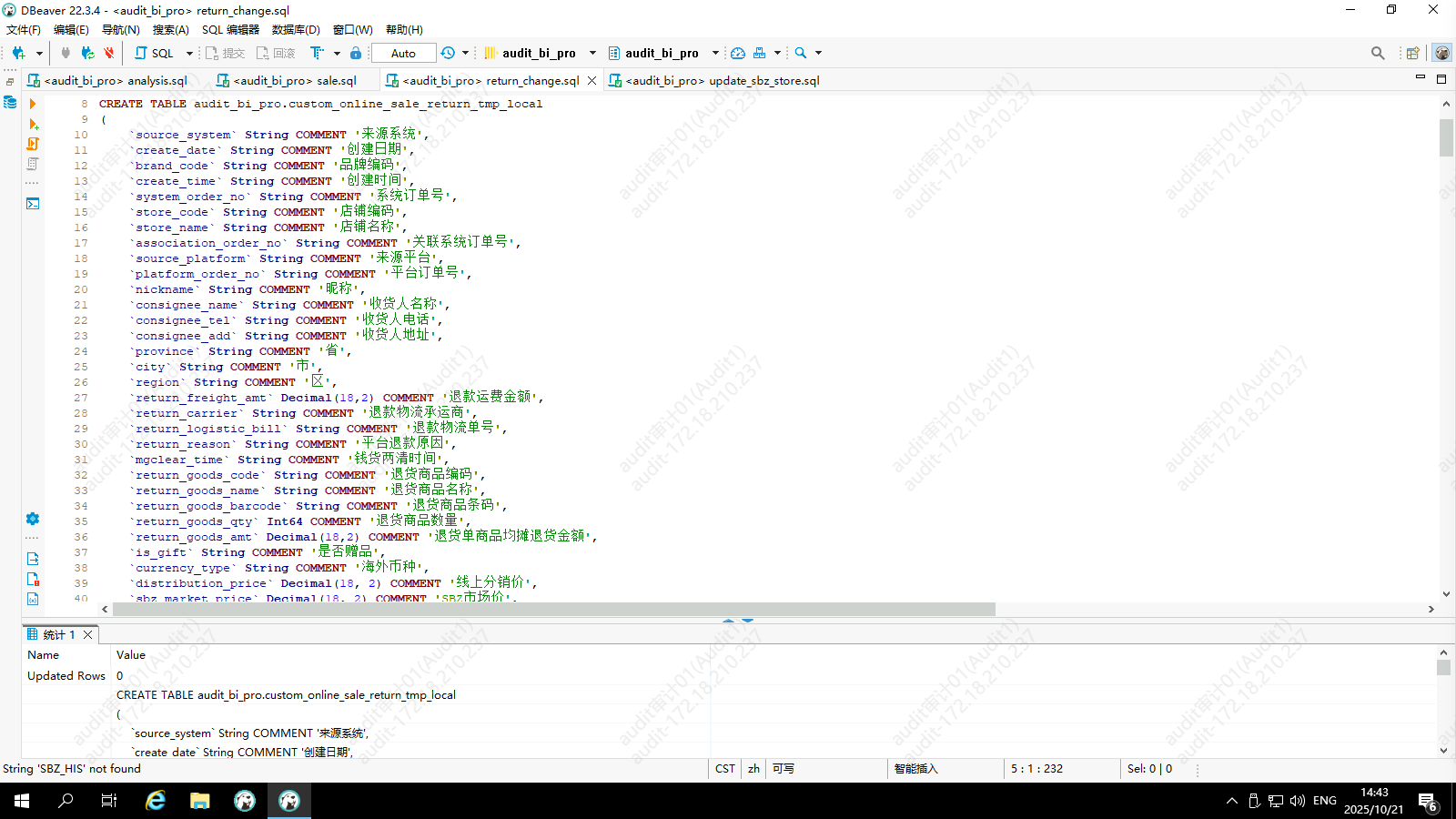Toggle the transaction lock icon

click(x=356, y=53)
